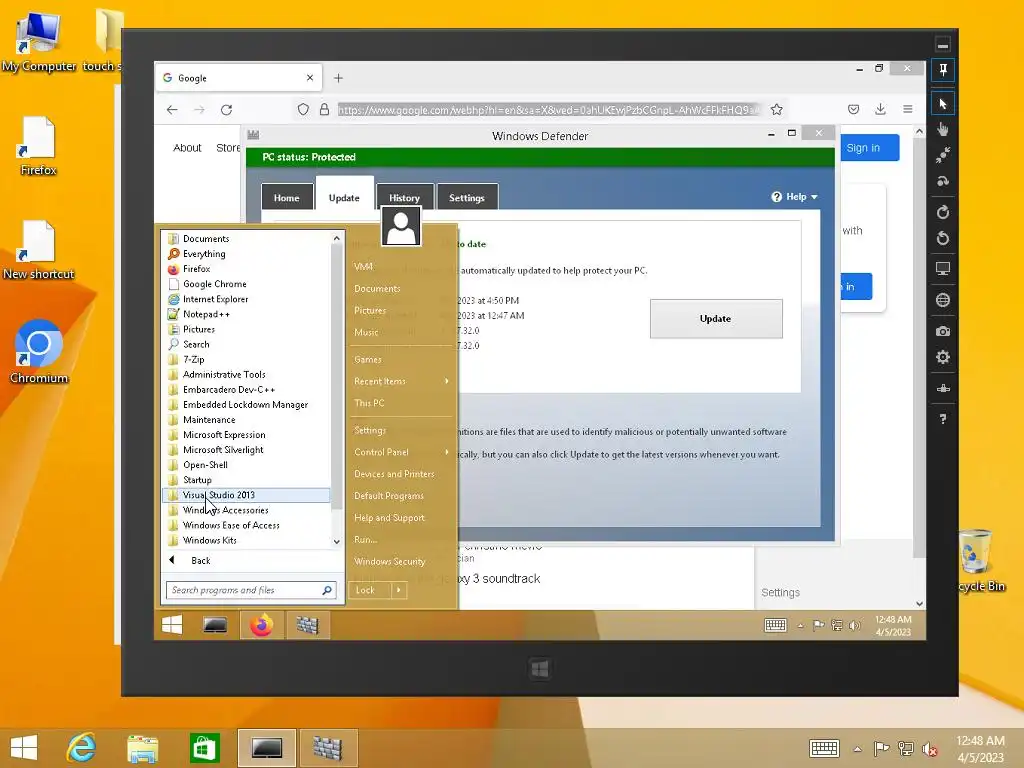Open location globe icon in simulator sidebar
The height and width of the screenshot is (768, 1024).
pyautogui.click(x=943, y=300)
